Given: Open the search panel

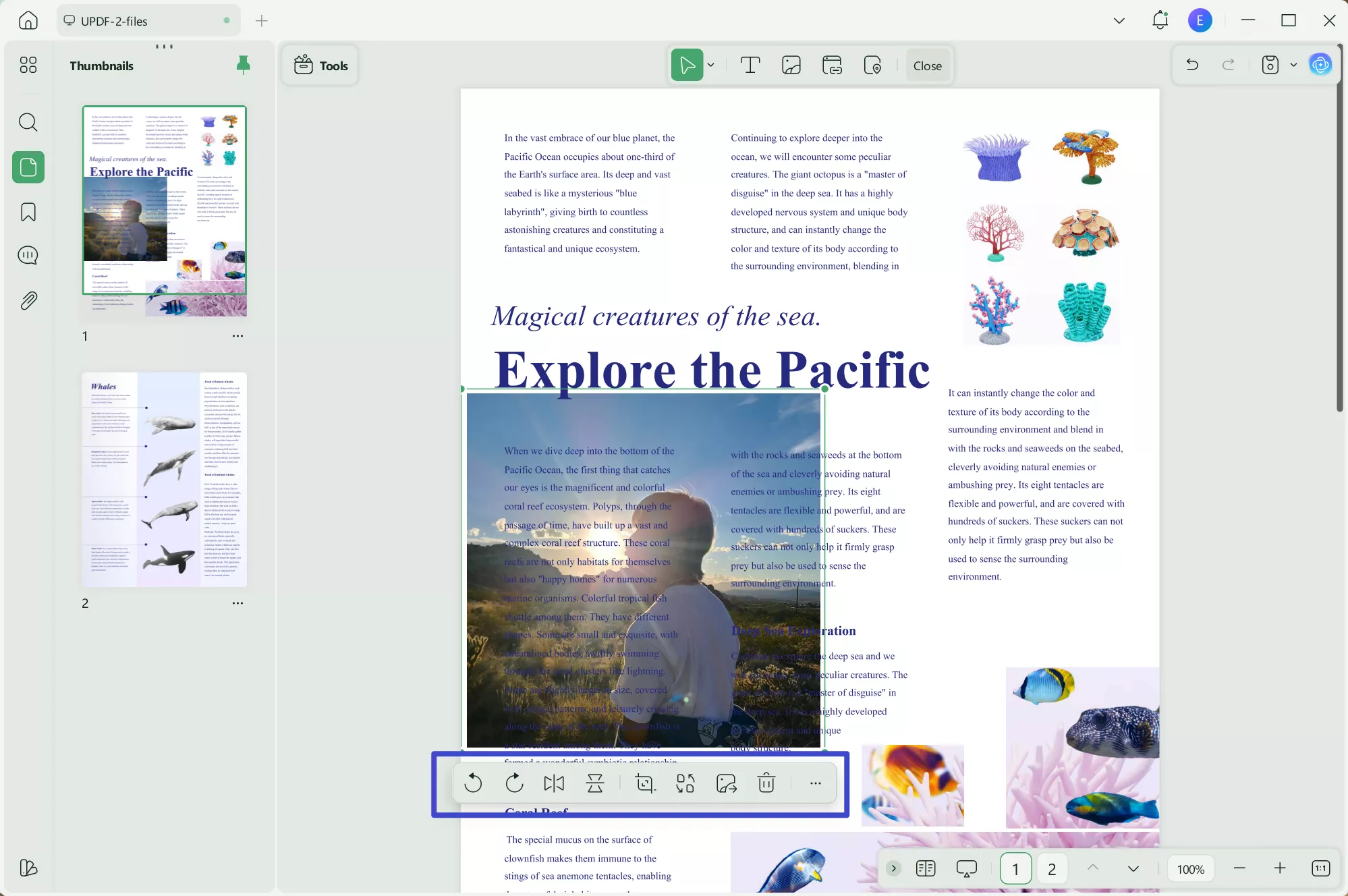Looking at the screenshot, I should coord(28,122).
